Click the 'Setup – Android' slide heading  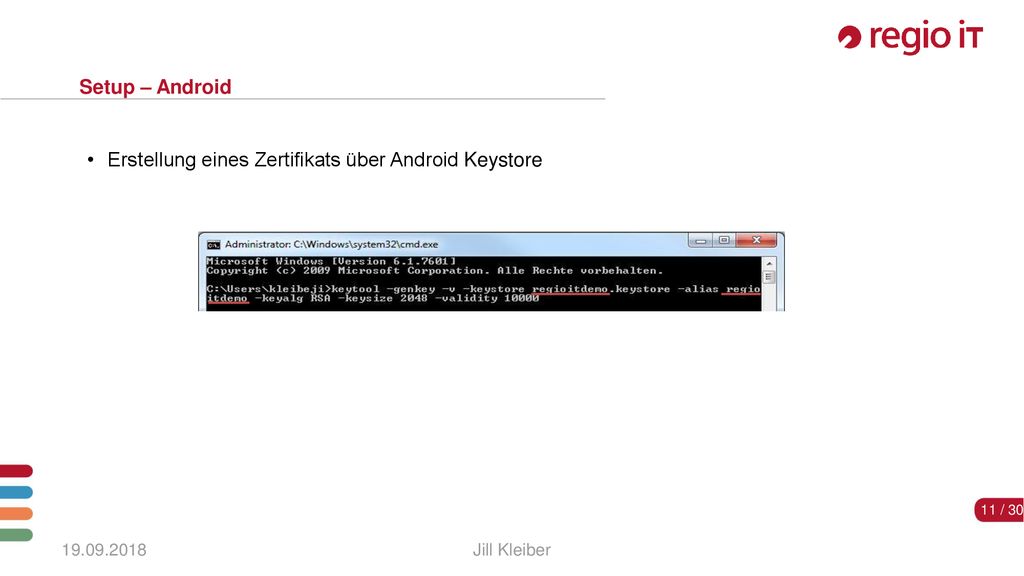(155, 87)
